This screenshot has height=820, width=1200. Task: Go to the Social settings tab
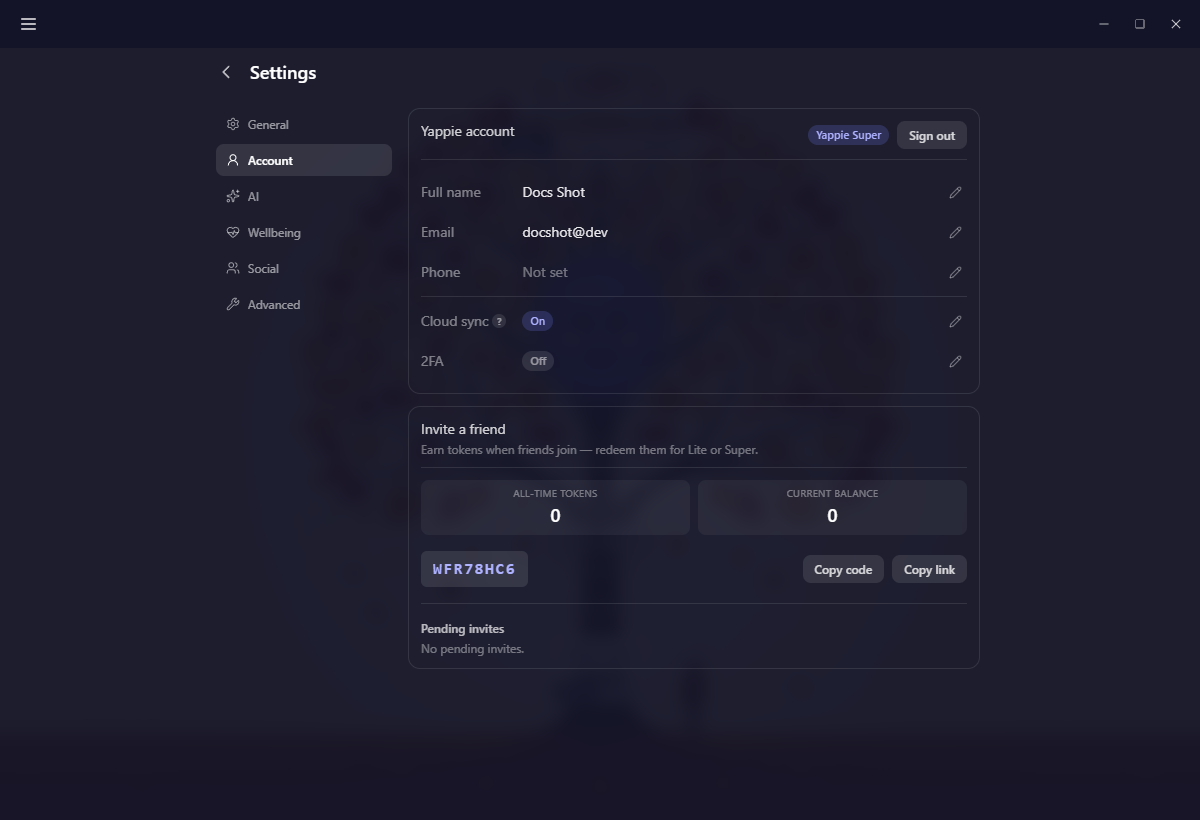click(x=304, y=268)
